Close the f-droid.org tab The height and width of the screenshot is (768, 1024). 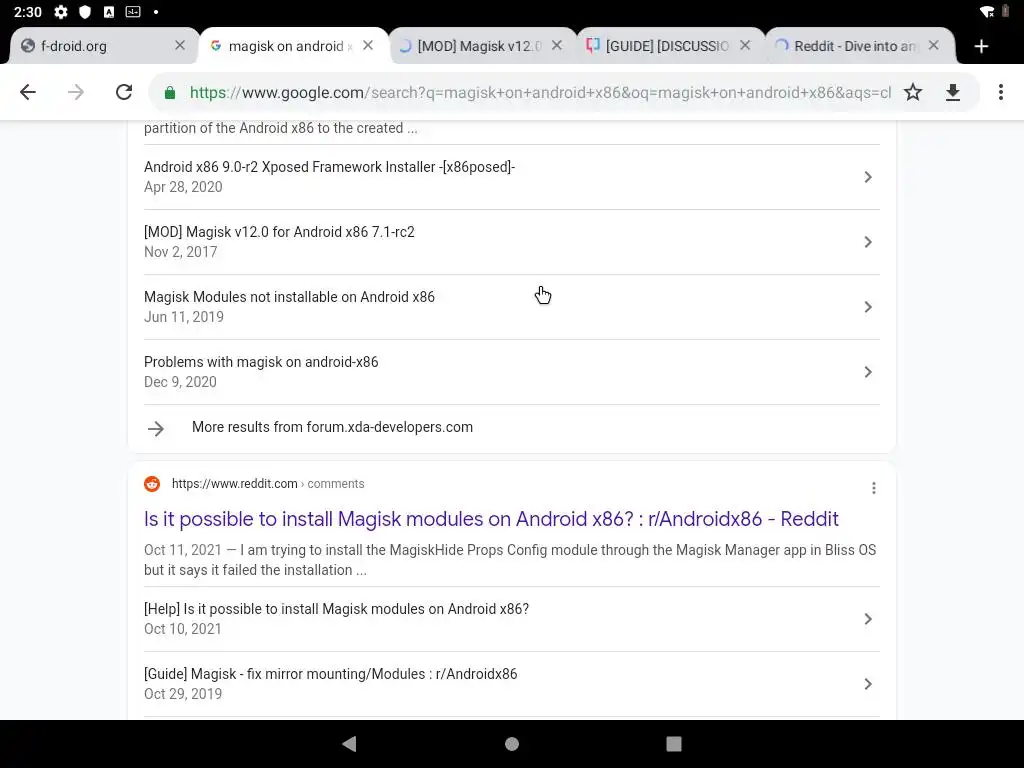(x=180, y=45)
